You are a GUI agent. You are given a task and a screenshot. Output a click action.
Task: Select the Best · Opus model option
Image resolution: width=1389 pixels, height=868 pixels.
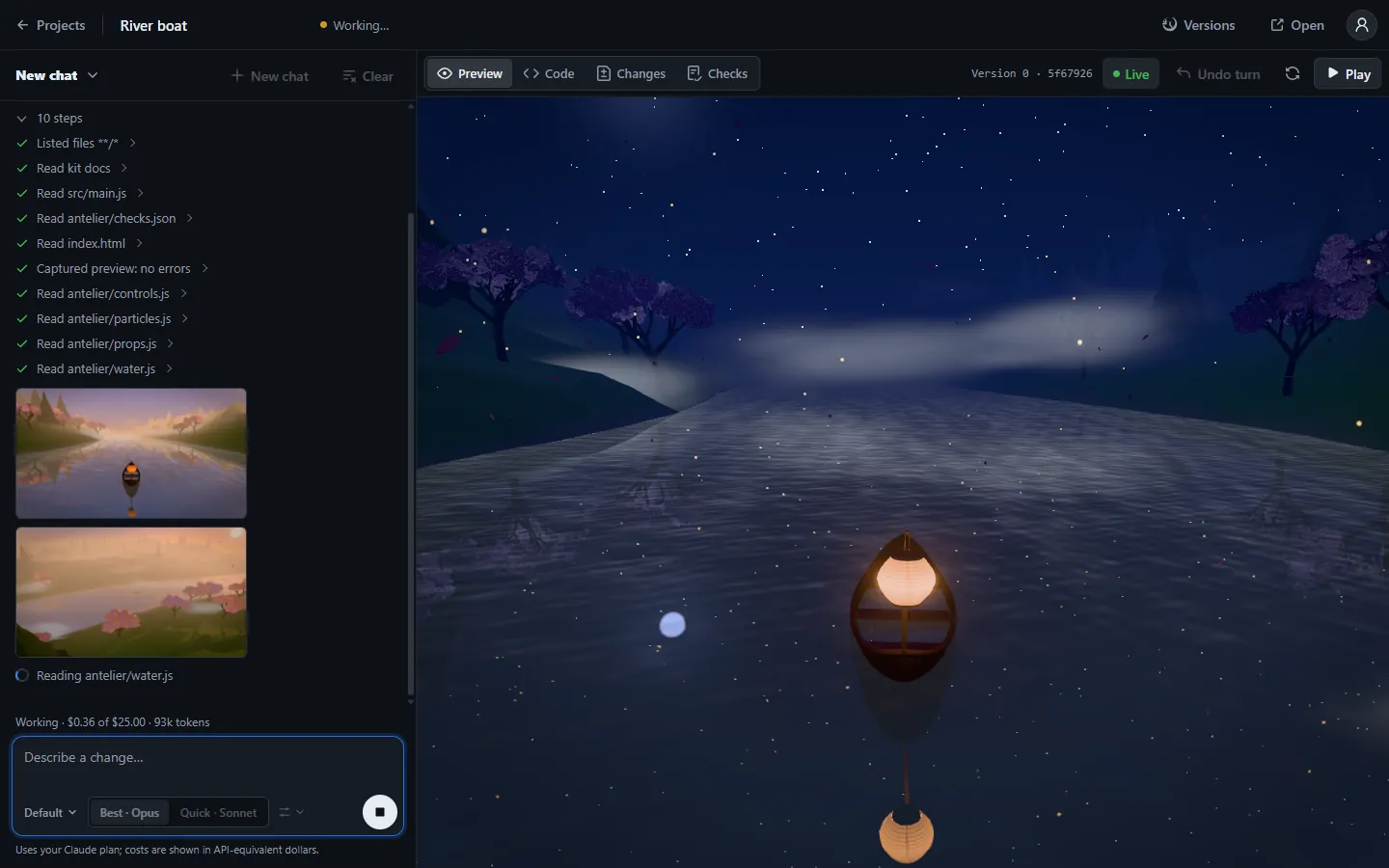click(129, 812)
